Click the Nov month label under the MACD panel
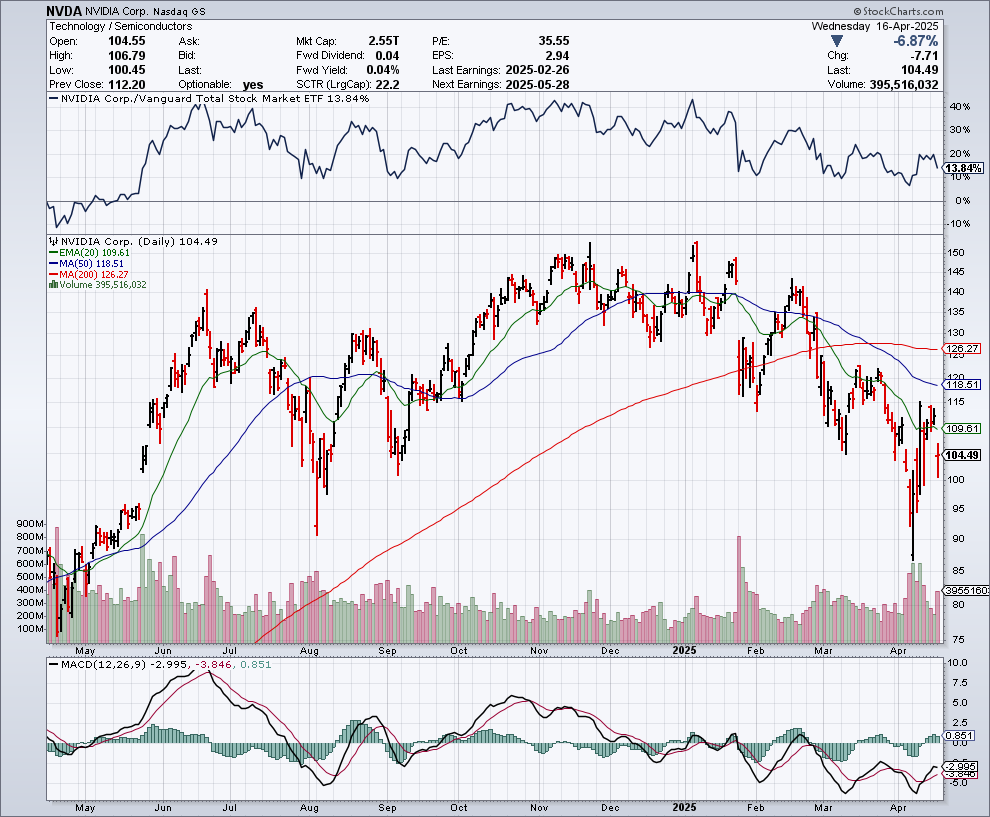Screen dimensions: 990x817 click(539, 808)
